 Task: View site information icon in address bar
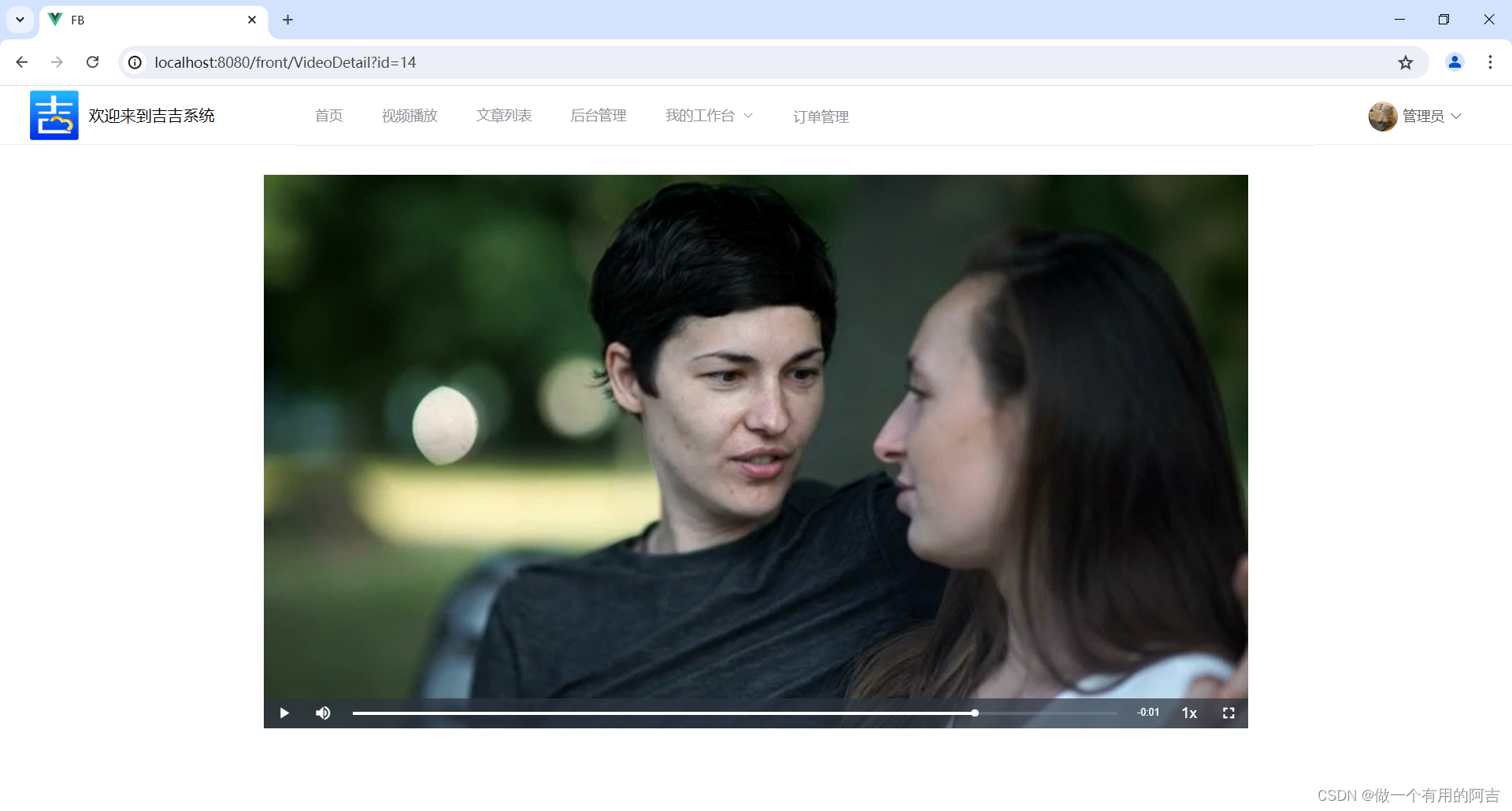[135, 62]
